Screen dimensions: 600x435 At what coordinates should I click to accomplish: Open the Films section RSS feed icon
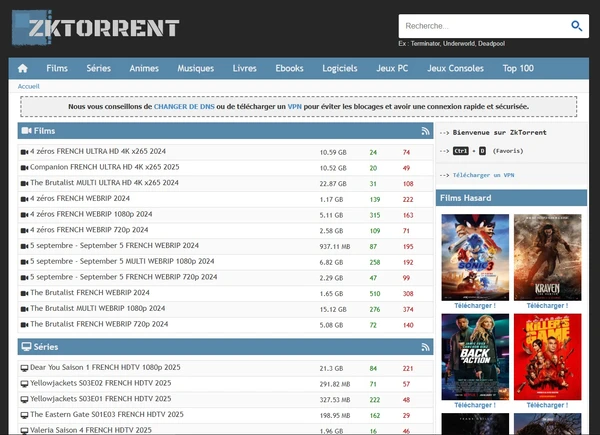click(425, 131)
